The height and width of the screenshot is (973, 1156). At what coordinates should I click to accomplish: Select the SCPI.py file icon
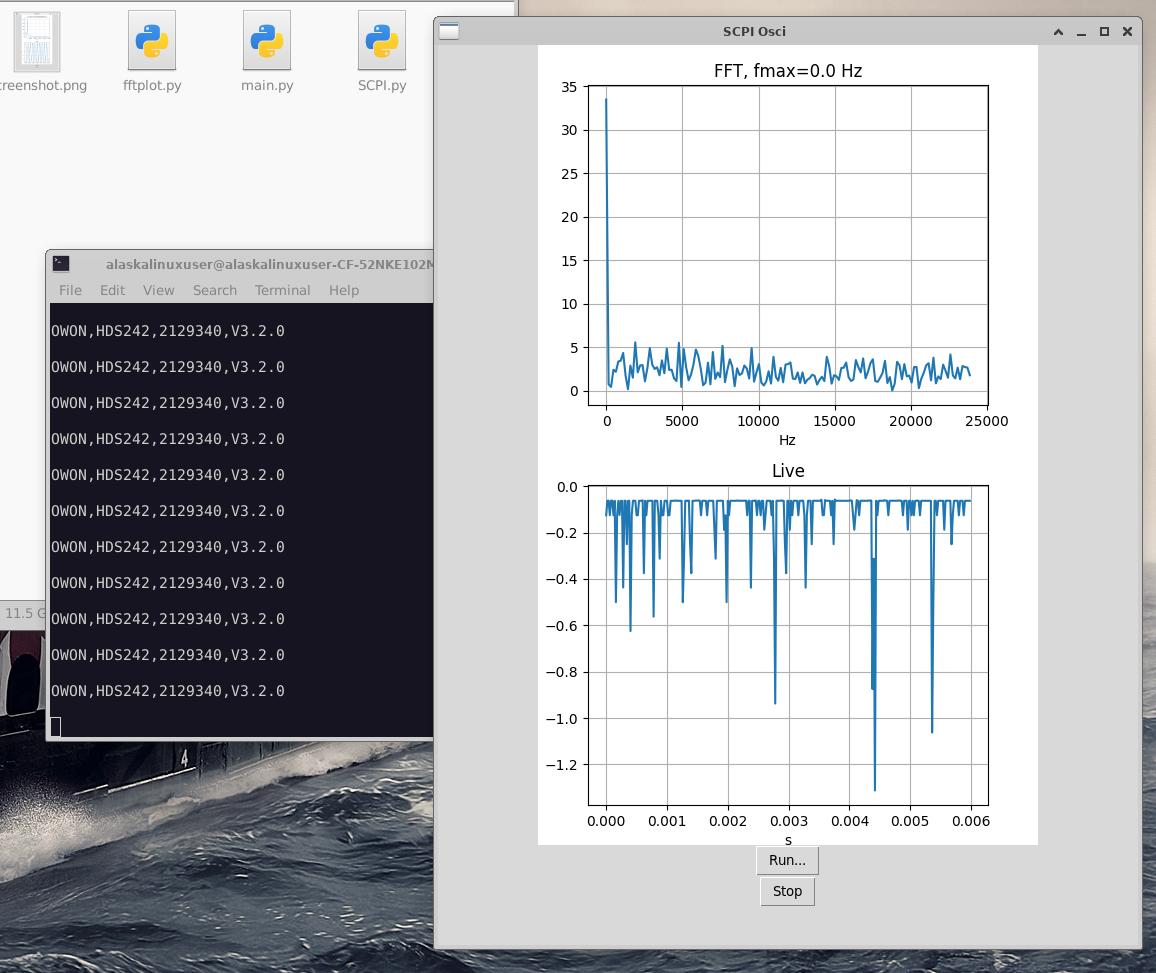point(382,42)
